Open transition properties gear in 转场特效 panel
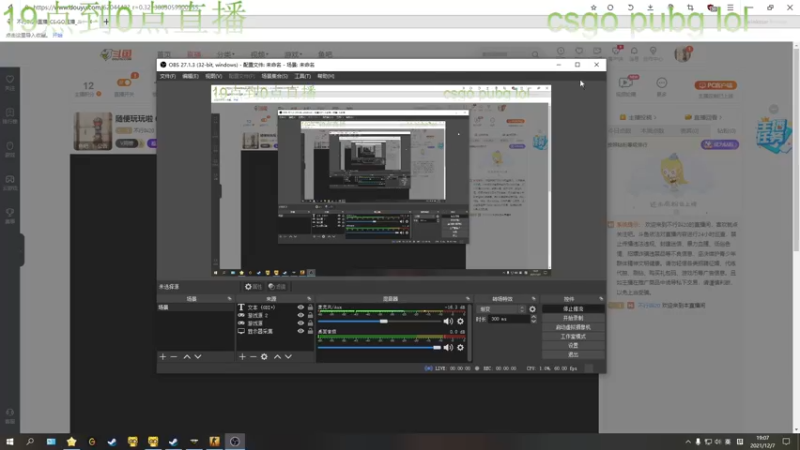 click(532, 309)
